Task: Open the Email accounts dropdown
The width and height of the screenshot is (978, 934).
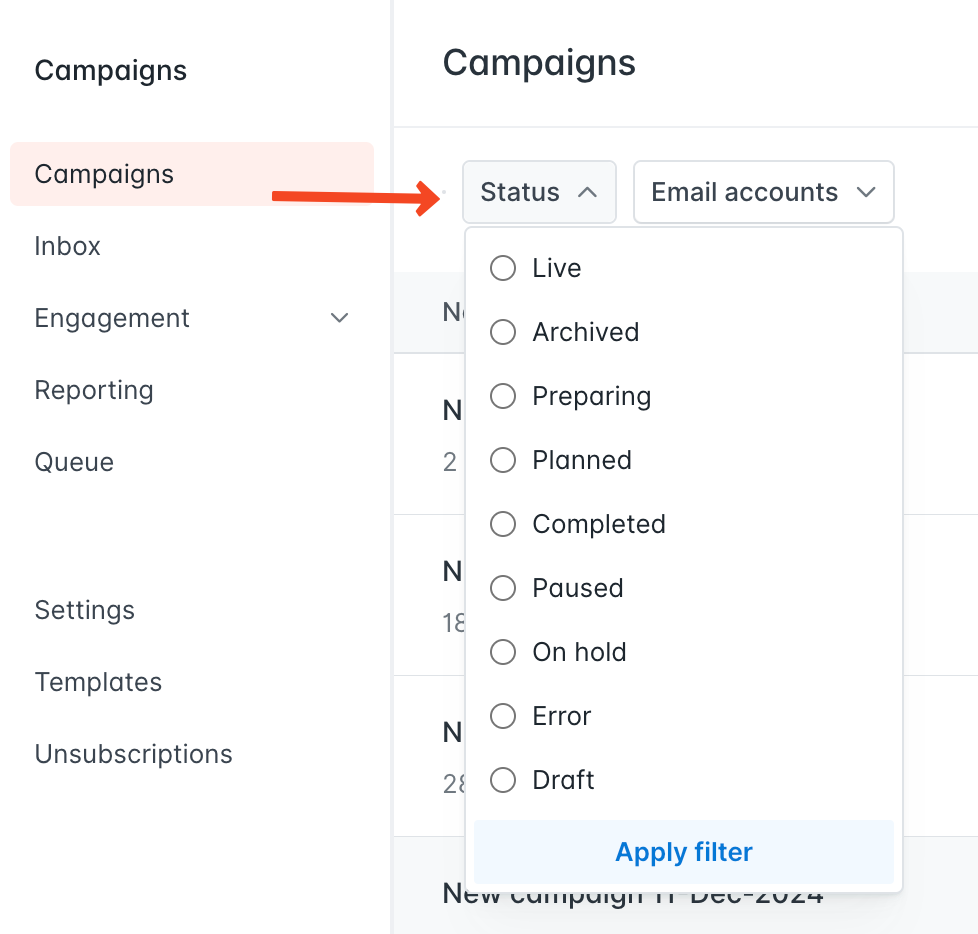Action: 763,192
